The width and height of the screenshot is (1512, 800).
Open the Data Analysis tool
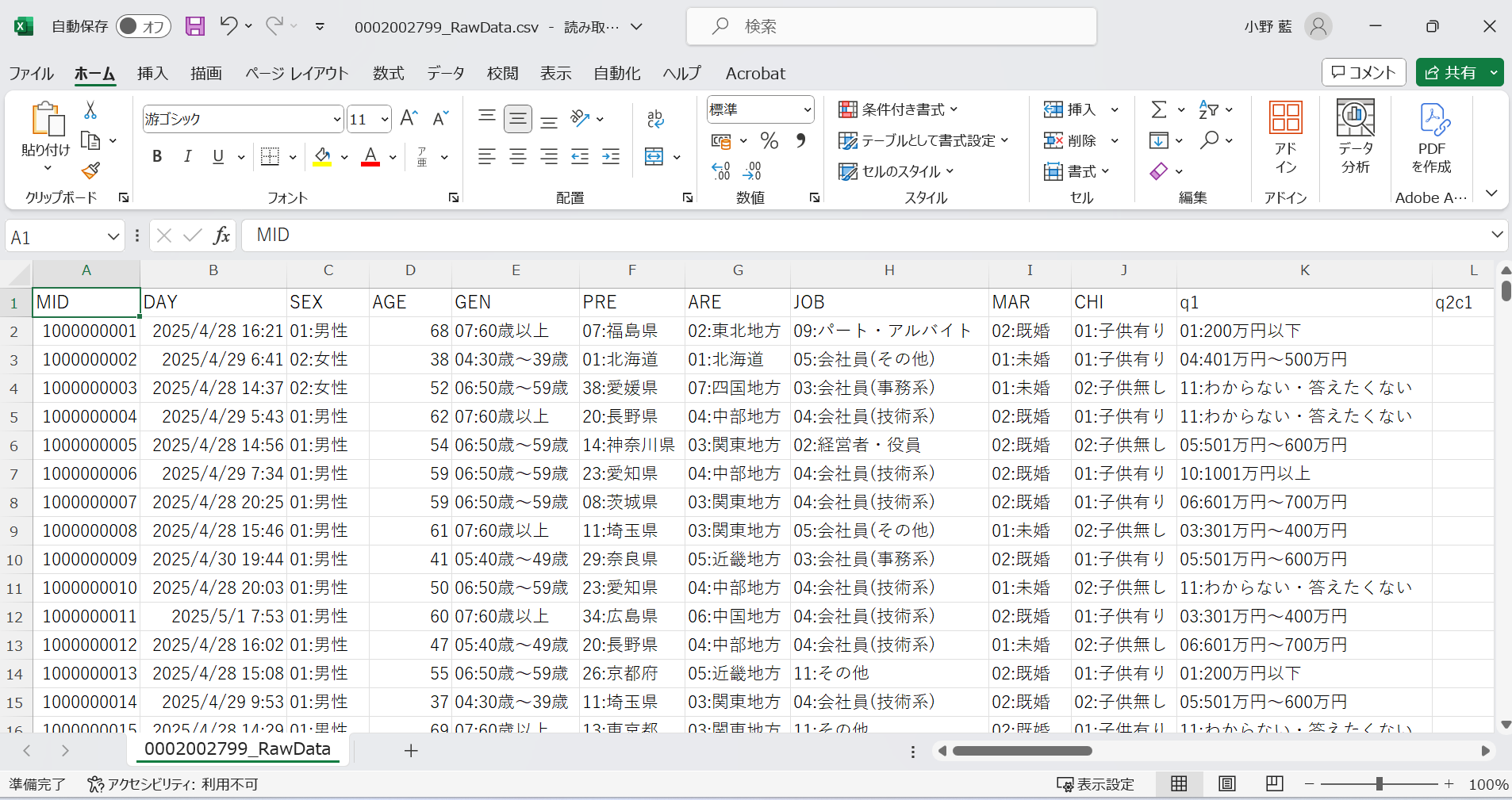pos(1355,136)
